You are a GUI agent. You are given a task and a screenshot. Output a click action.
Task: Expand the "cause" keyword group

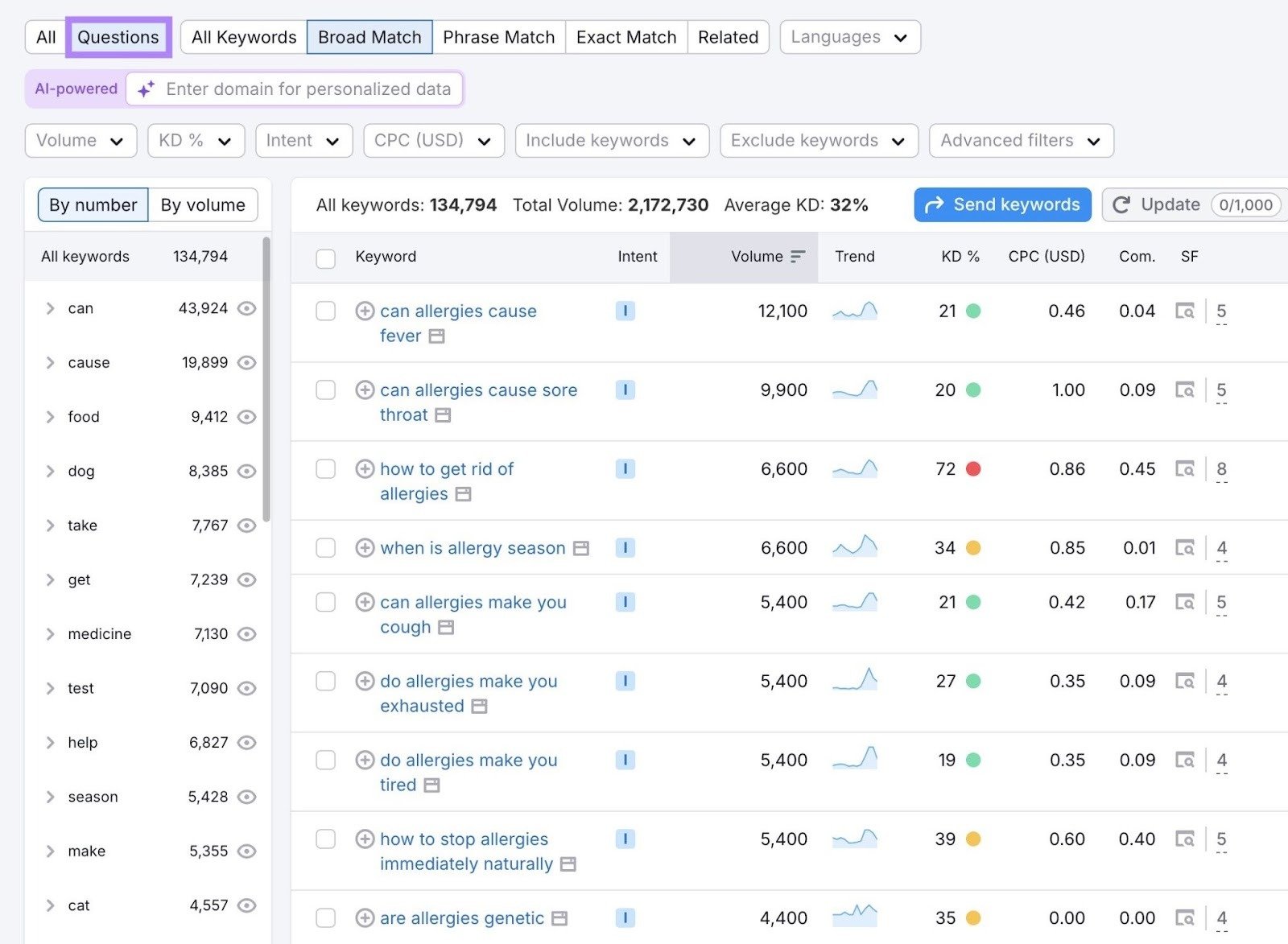(51, 362)
